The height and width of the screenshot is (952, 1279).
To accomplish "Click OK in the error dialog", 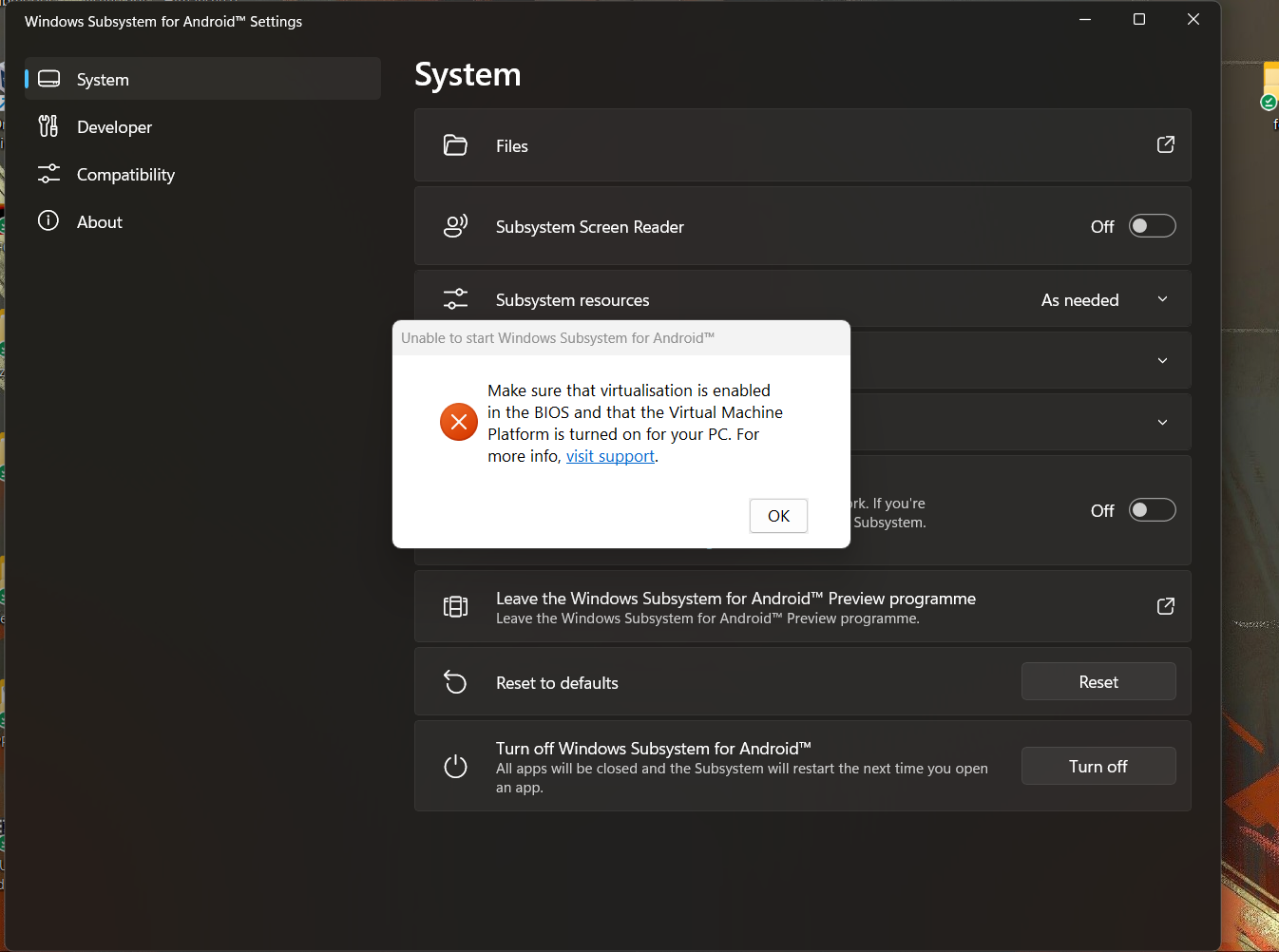I will click(x=778, y=516).
